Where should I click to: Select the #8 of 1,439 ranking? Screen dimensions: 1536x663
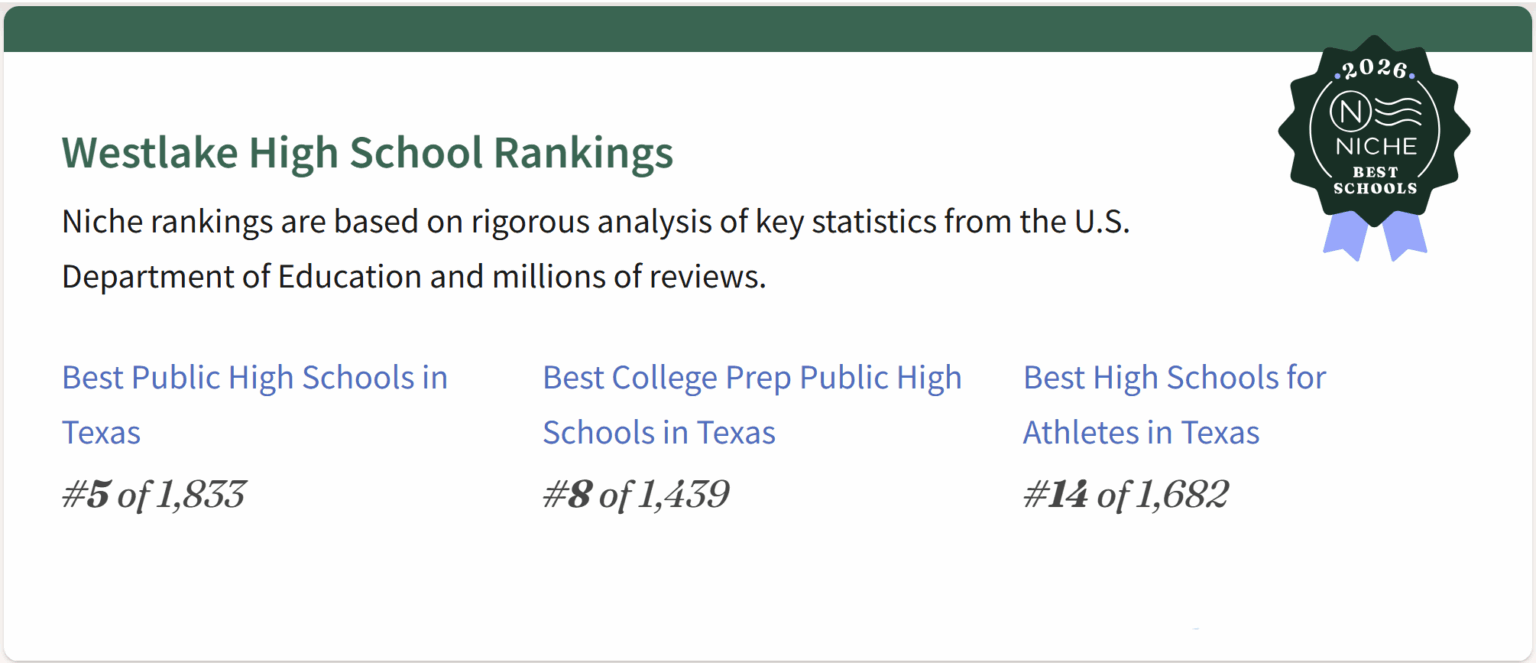click(x=636, y=495)
